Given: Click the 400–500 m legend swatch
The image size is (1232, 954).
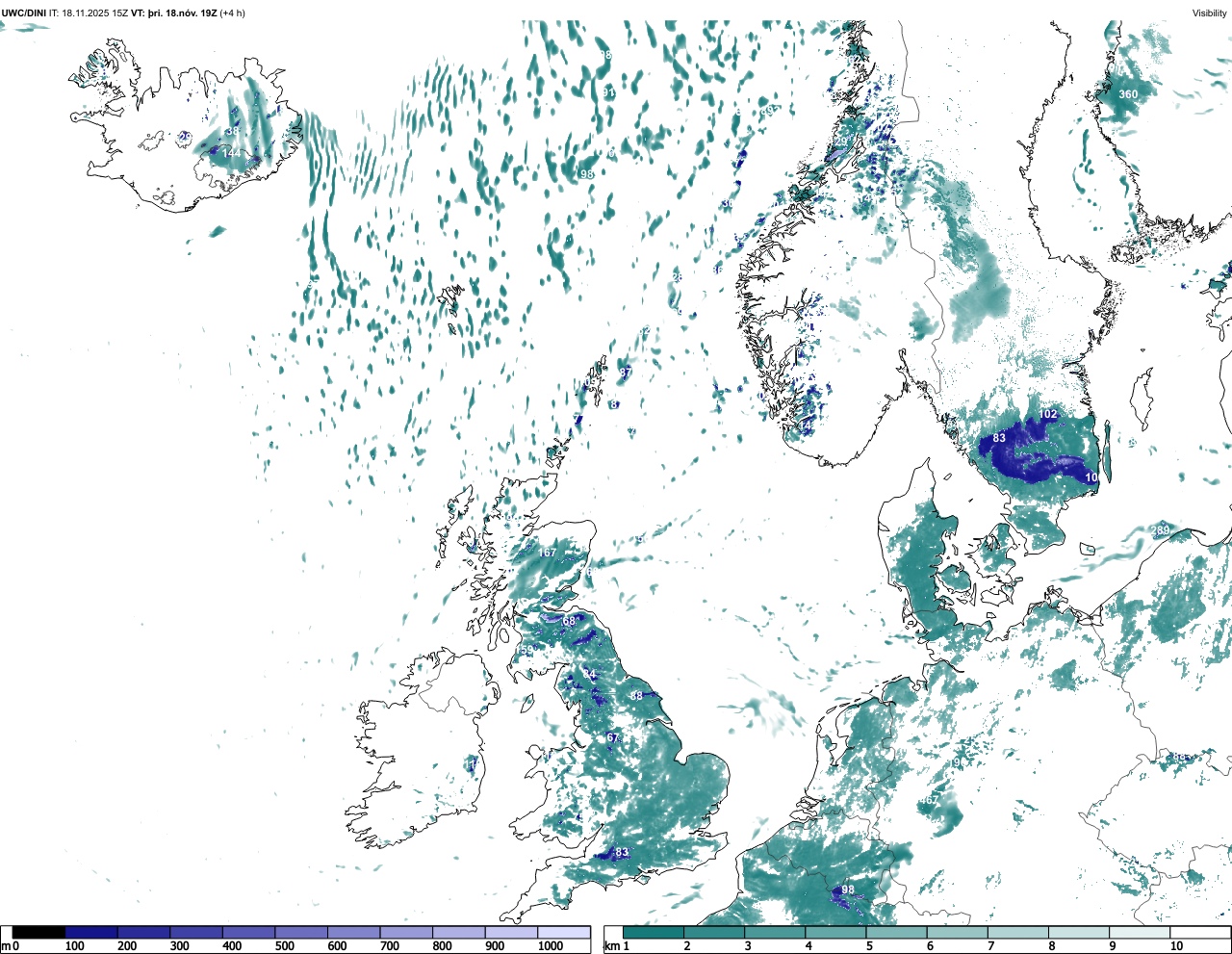Looking at the screenshot, I should [249, 933].
